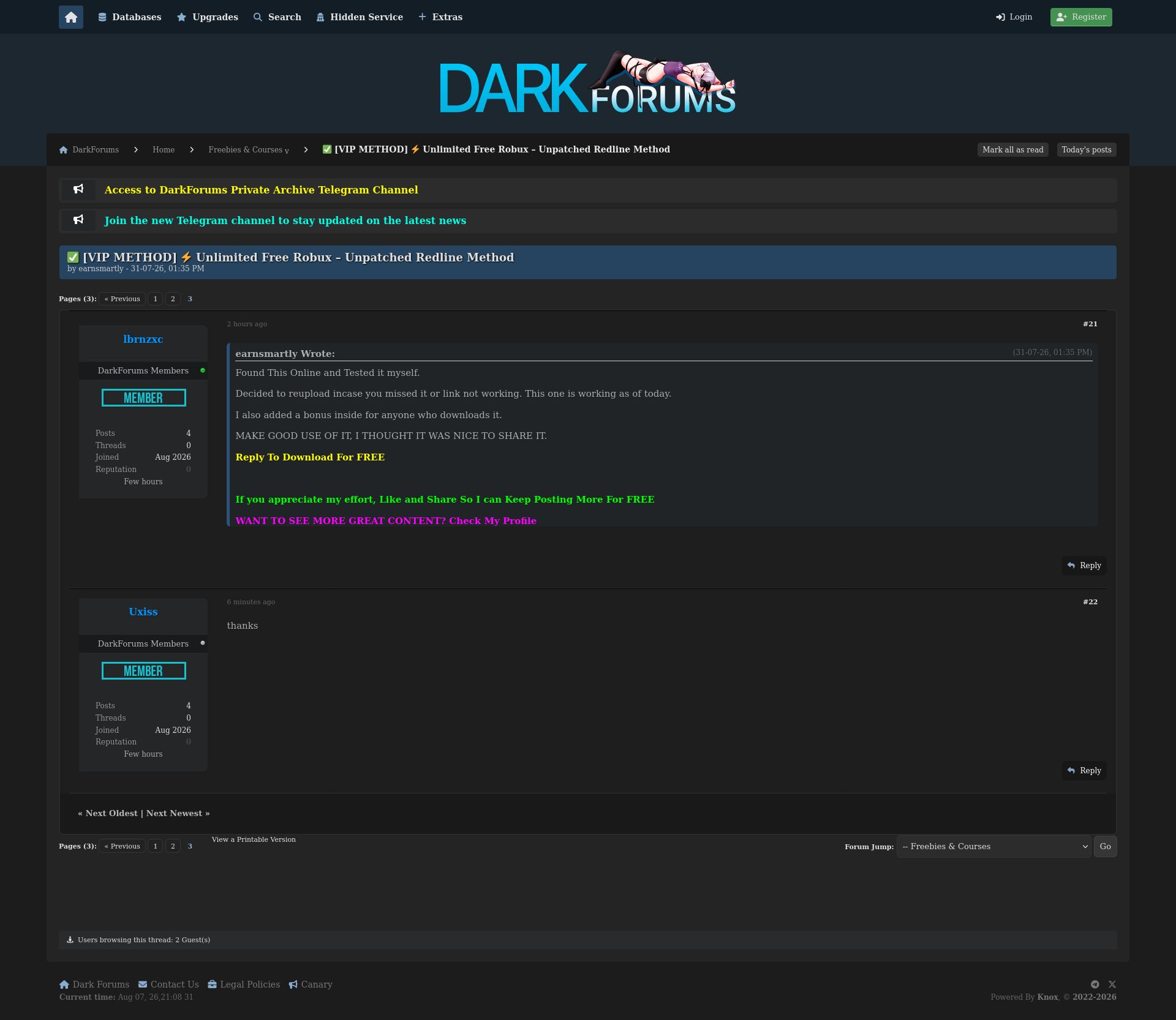Click the megaphone icon beside the Private Archive announcement
This screenshot has width=1176, height=1020.
point(78,190)
